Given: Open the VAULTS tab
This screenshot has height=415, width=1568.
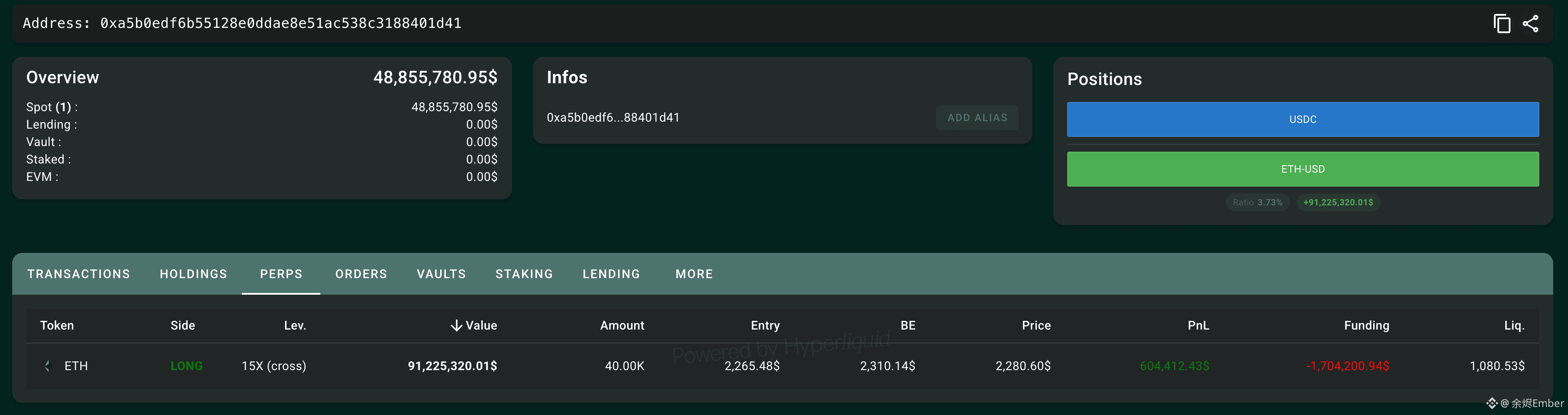Looking at the screenshot, I should [x=441, y=274].
